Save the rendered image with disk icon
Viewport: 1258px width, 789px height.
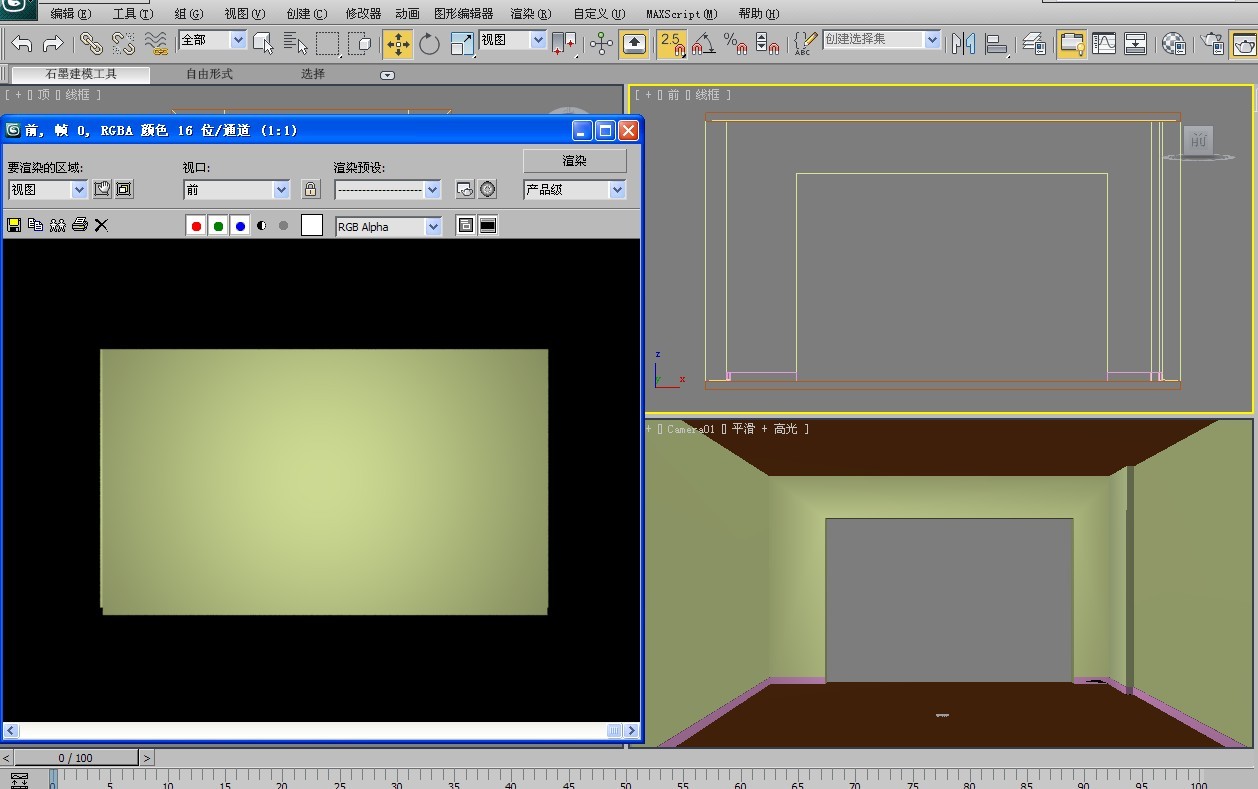tap(14, 225)
